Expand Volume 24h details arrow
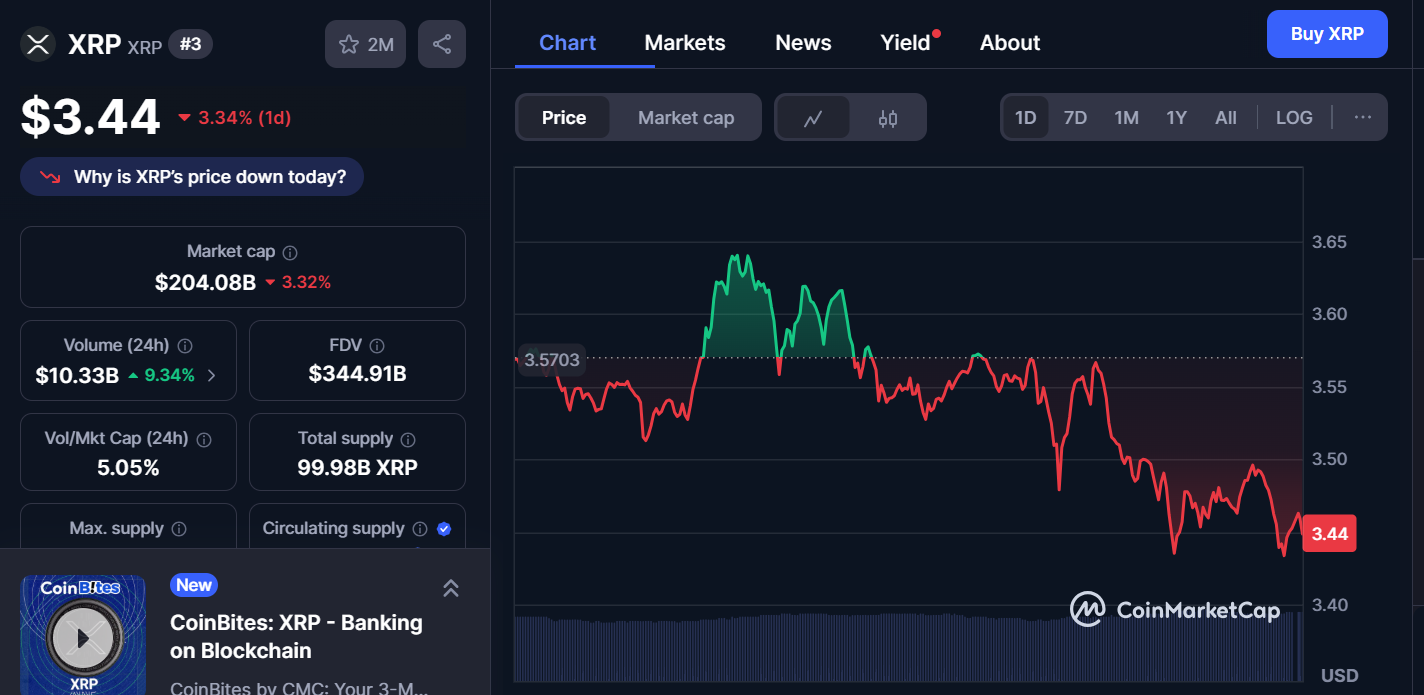 tap(211, 376)
